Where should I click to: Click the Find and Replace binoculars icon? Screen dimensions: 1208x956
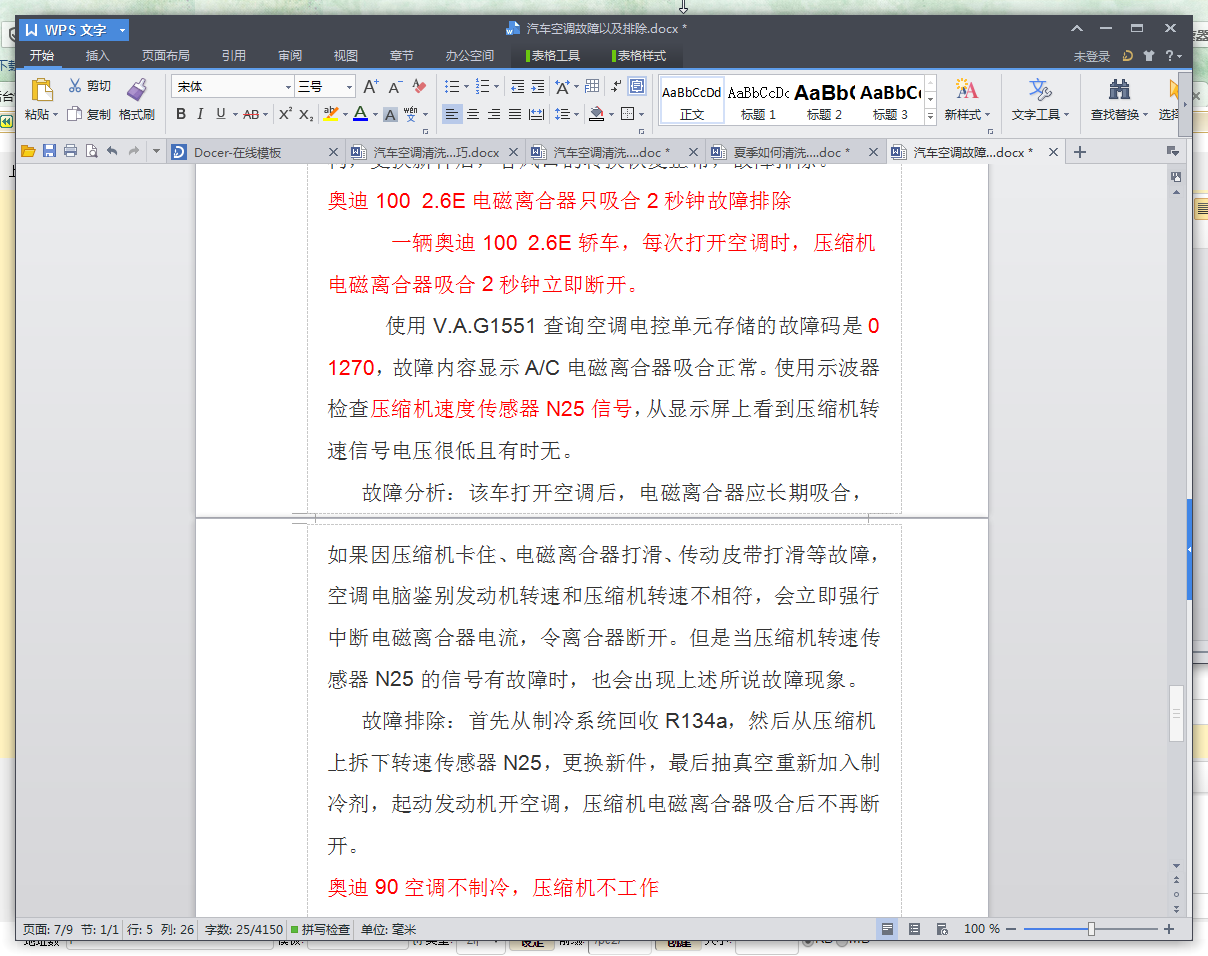point(1119,90)
